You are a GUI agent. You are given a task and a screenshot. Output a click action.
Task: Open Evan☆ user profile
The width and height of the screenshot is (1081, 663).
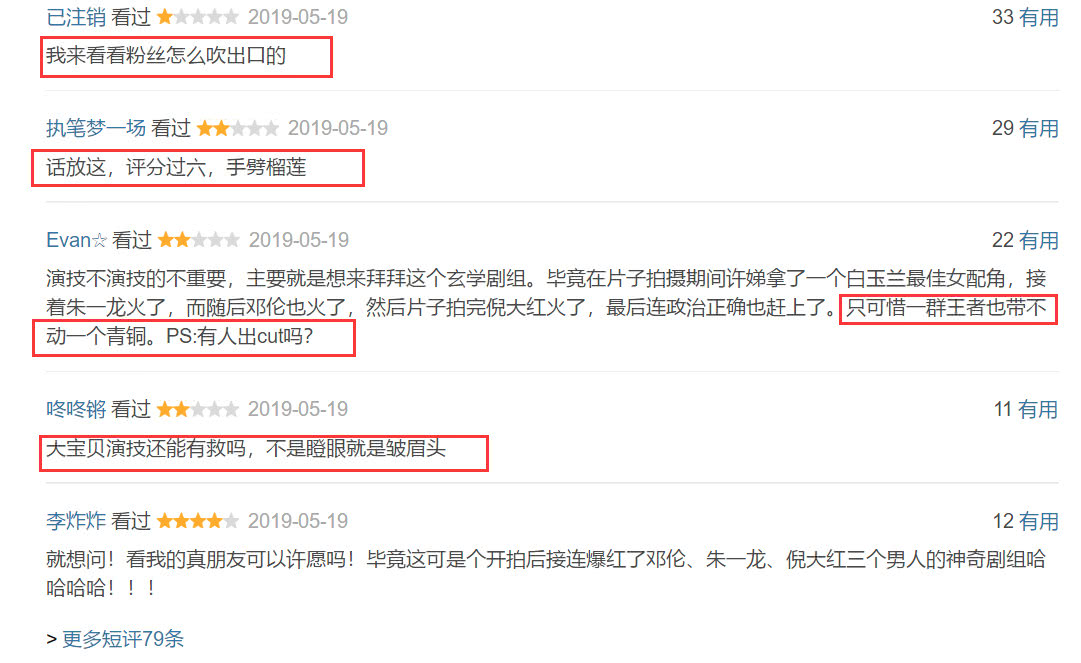[77, 240]
